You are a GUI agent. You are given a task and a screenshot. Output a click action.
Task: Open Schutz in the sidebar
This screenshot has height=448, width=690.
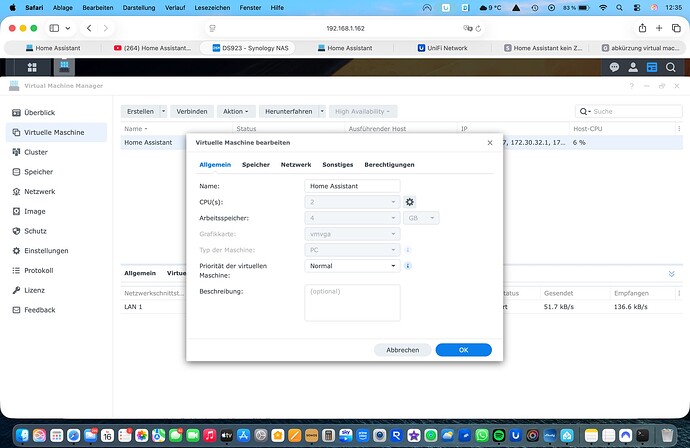tap(35, 231)
